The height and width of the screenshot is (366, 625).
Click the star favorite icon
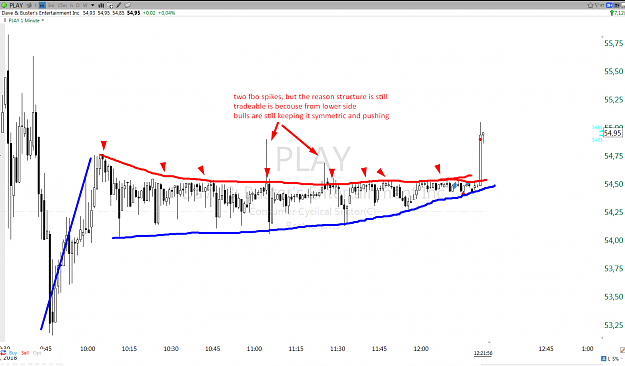(x=590, y=5)
